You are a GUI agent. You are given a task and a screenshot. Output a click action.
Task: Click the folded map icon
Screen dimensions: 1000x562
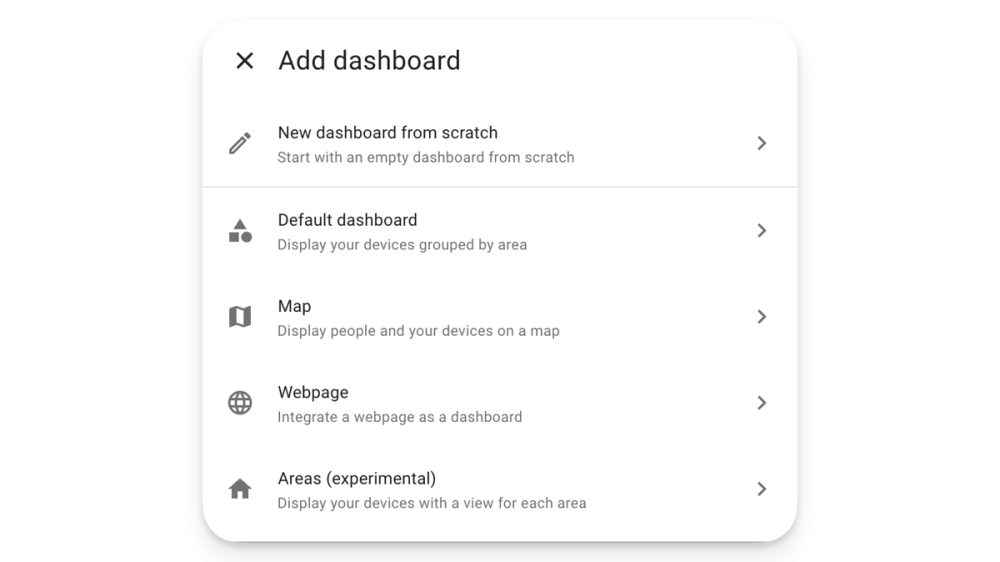(x=240, y=316)
